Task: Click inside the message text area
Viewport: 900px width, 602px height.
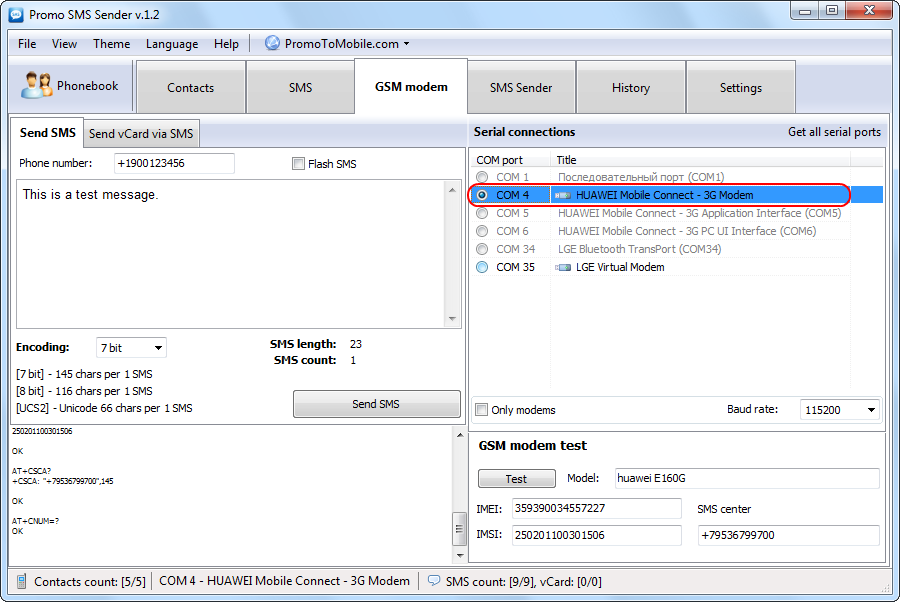Action: tap(231, 254)
